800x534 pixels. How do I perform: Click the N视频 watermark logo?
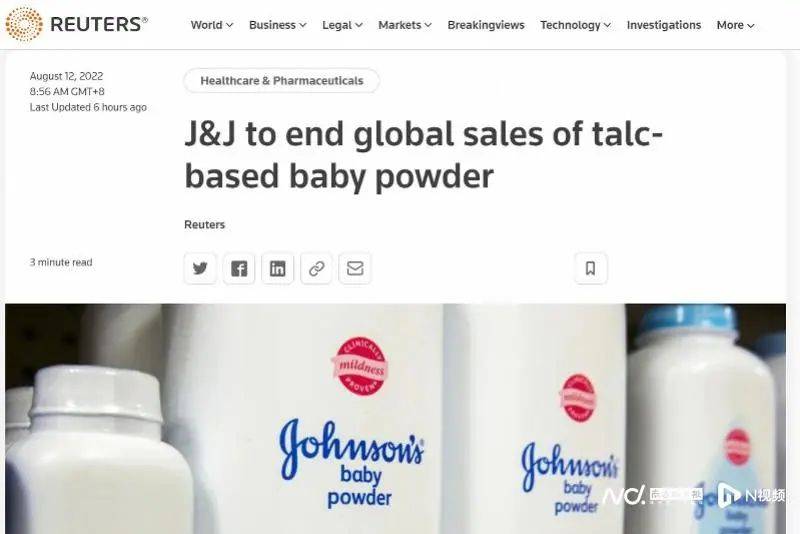click(x=751, y=495)
